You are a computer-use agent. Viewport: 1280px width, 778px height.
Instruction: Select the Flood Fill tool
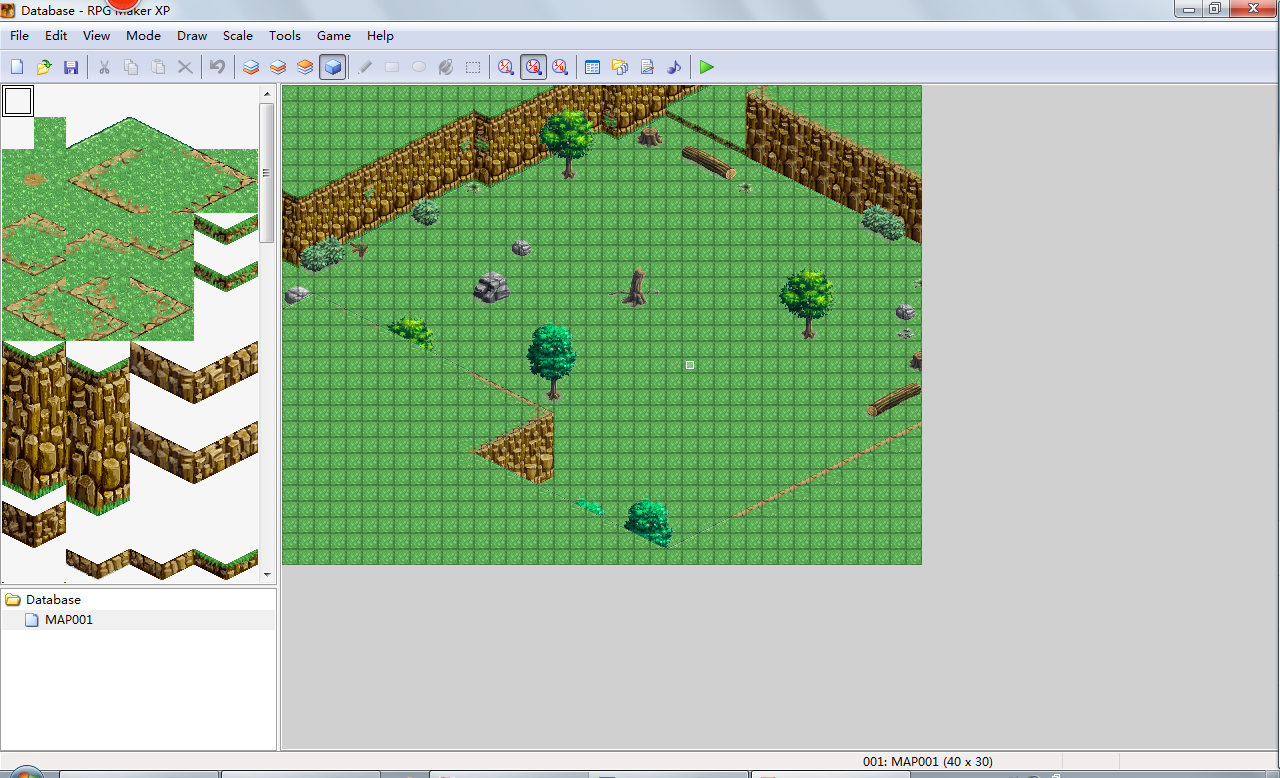[446, 67]
